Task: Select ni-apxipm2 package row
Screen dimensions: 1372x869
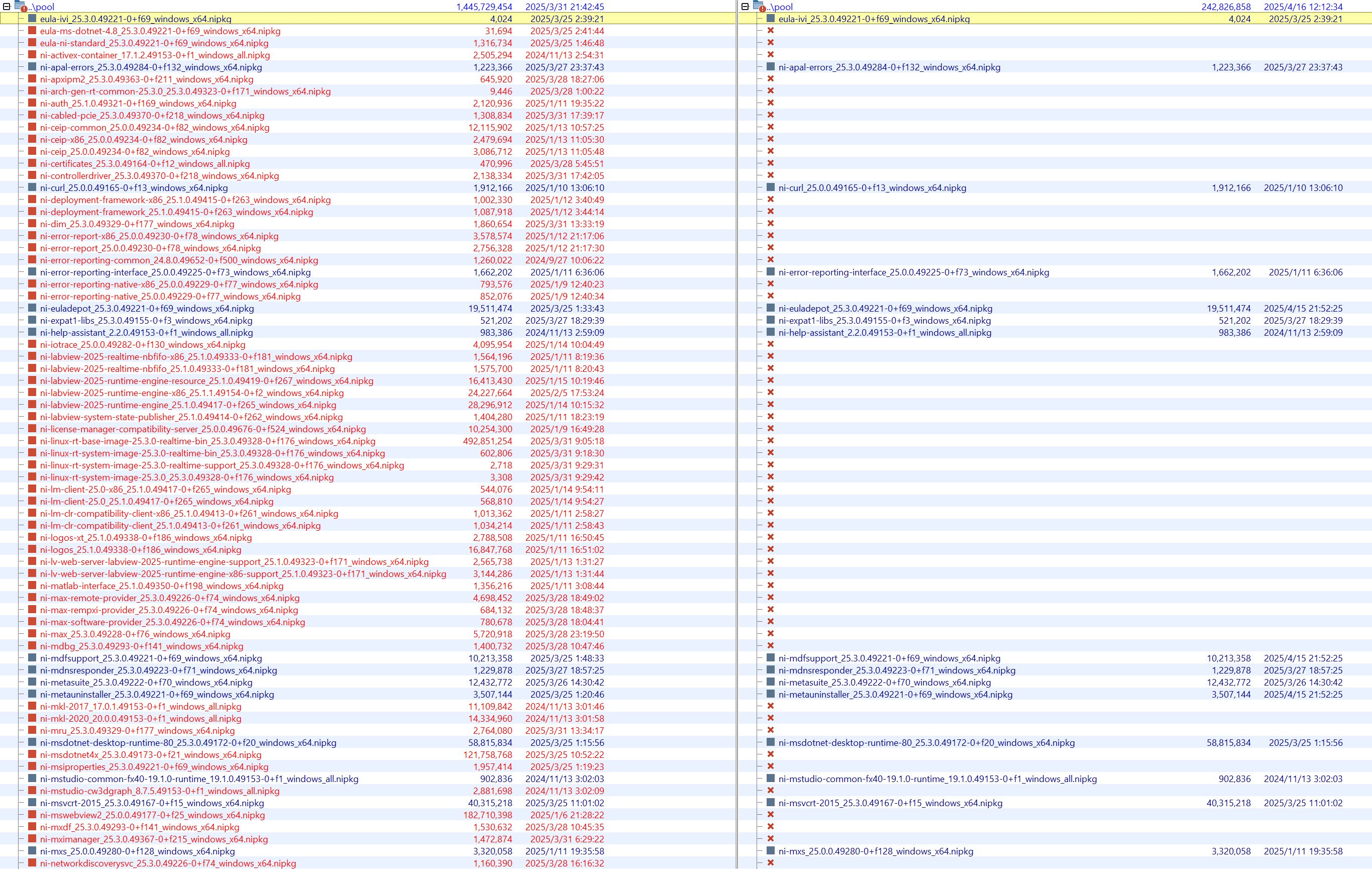Action: 146,79
